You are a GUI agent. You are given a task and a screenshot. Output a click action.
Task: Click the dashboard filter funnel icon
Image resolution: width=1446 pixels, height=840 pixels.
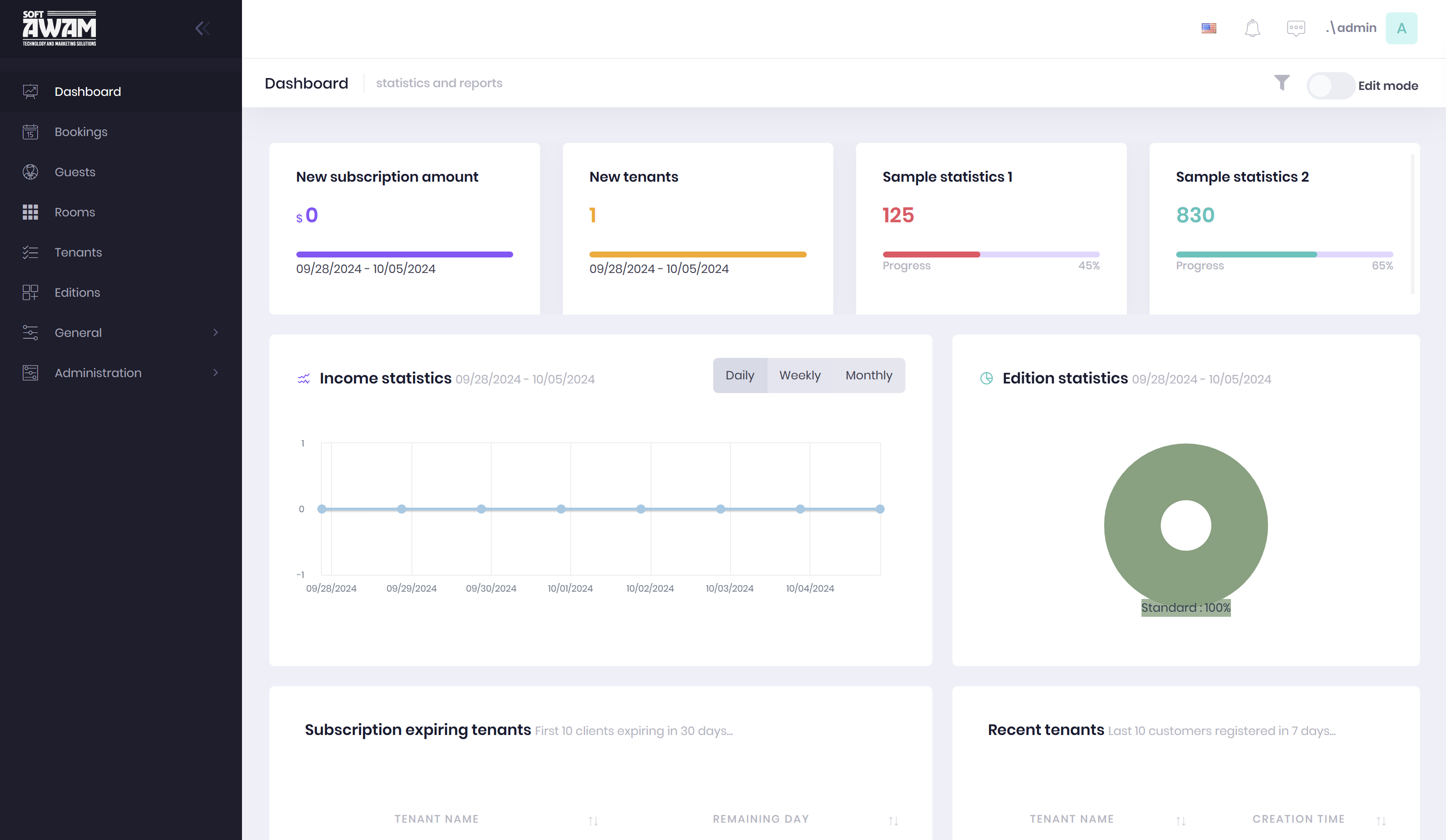pos(1281,83)
